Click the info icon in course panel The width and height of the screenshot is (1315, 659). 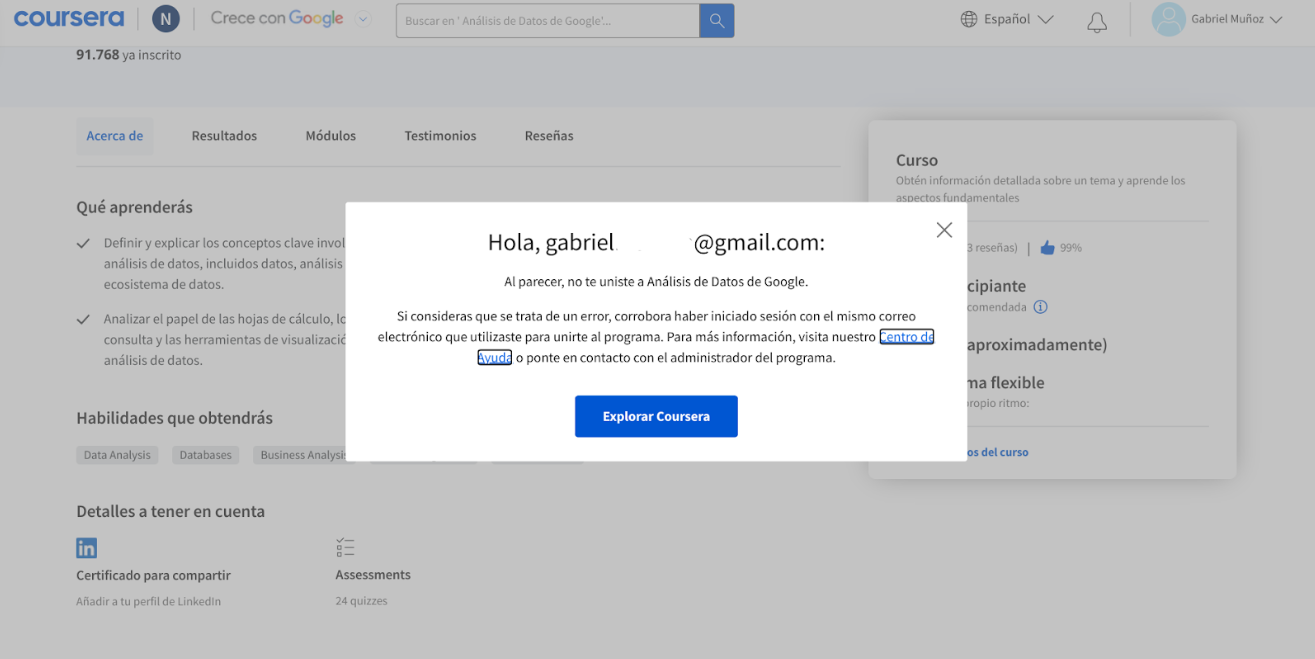tap(1040, 307)
